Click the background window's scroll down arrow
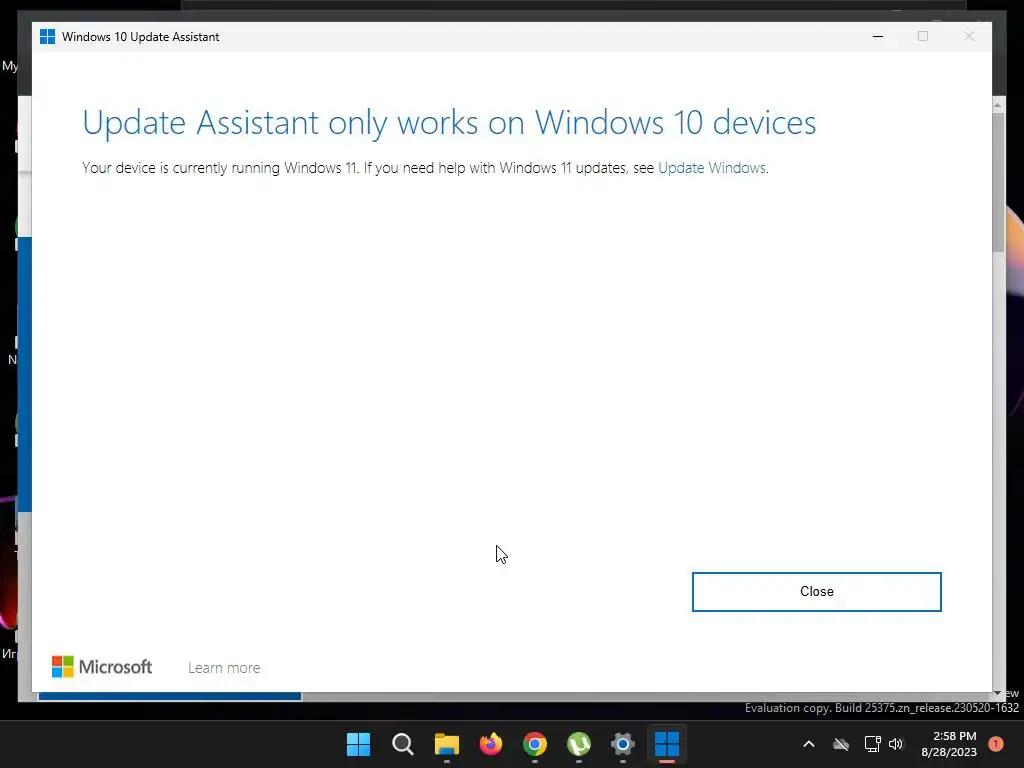Image resolution: width=1024 pixels, height=768 pixels. pyautogui.click(x=998, y=692)
